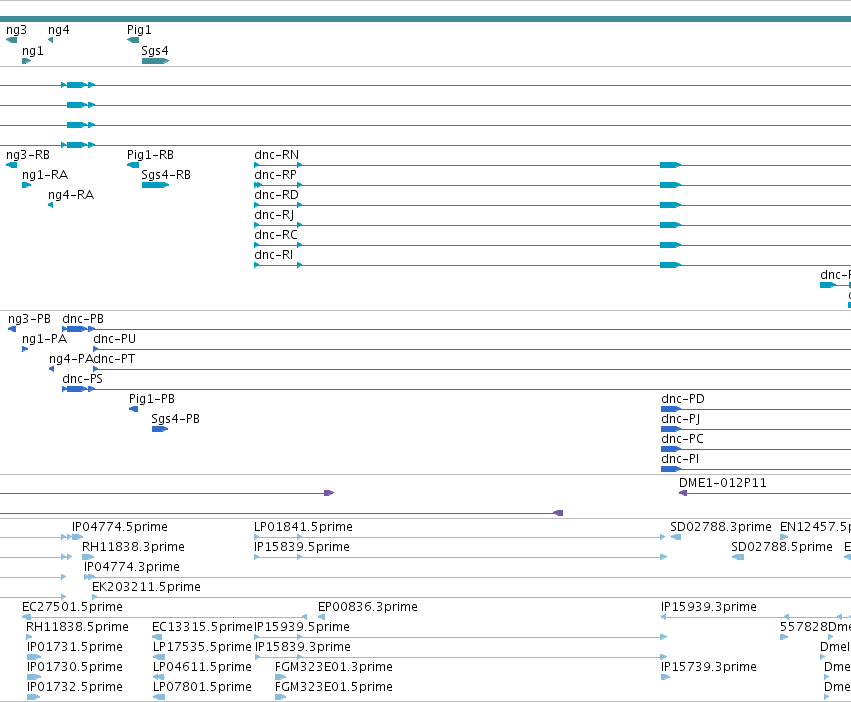
Task: Click the LP04611.5prime EST label
Action: tap(202, 667)
